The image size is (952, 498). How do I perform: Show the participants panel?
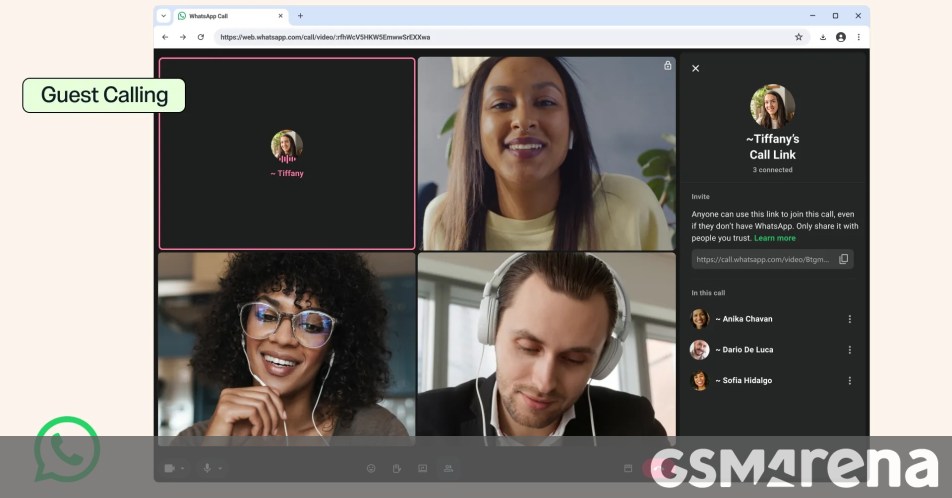(x=448, y=468)
